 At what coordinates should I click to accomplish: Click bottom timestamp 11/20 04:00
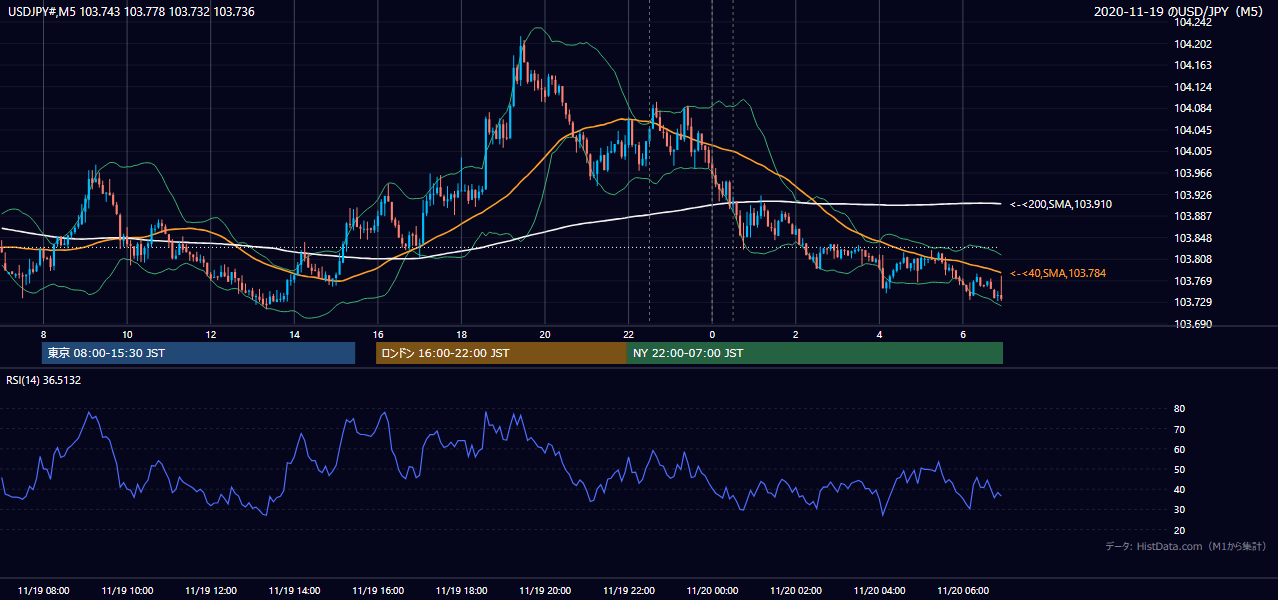pos(880,591)
